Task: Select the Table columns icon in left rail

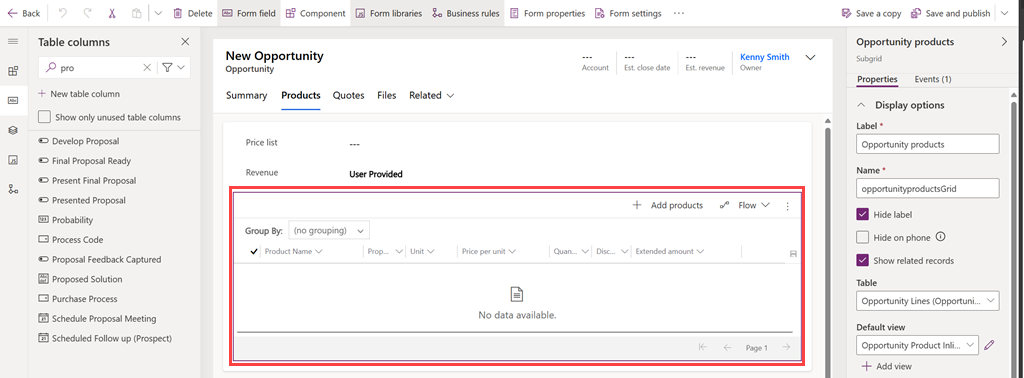Action: [13, 101]
